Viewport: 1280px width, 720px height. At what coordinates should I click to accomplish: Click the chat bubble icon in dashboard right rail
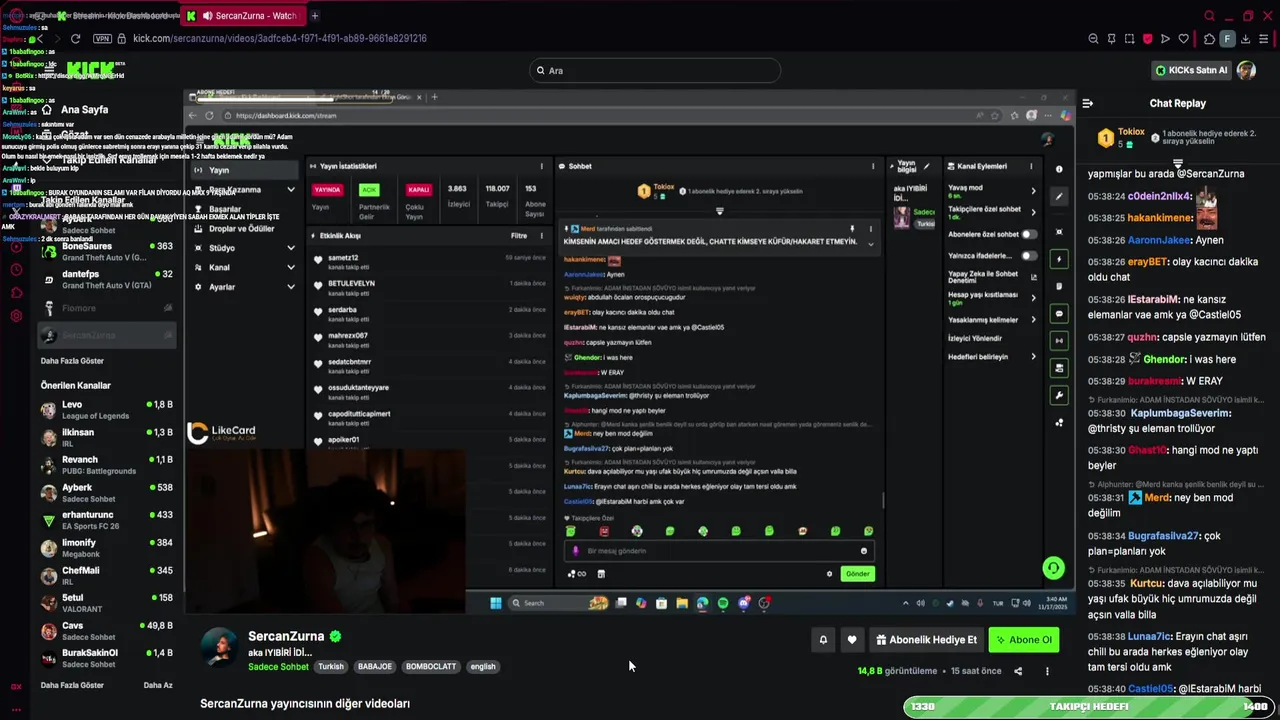pos(1059,314)
